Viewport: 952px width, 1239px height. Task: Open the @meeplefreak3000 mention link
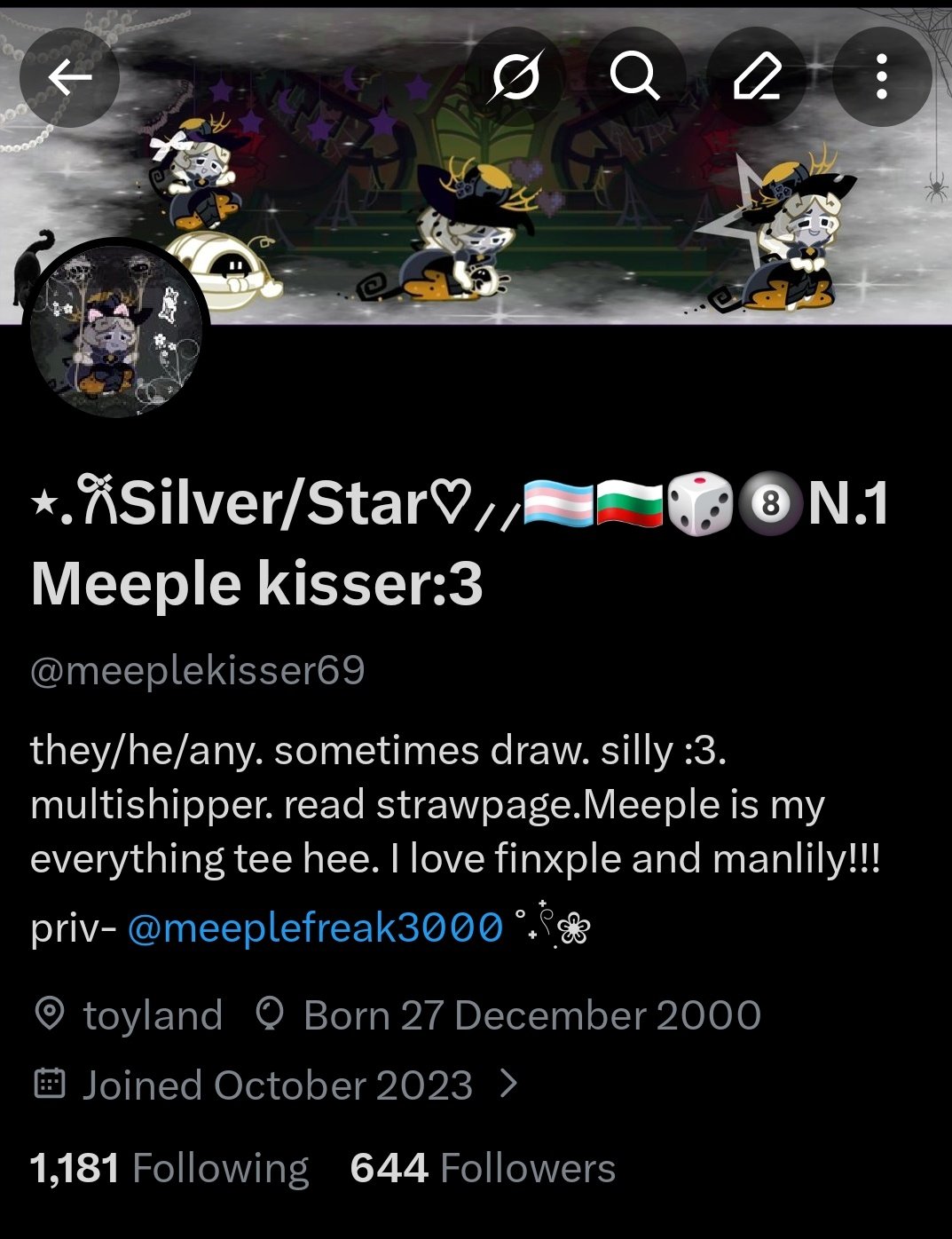point(315,928)
